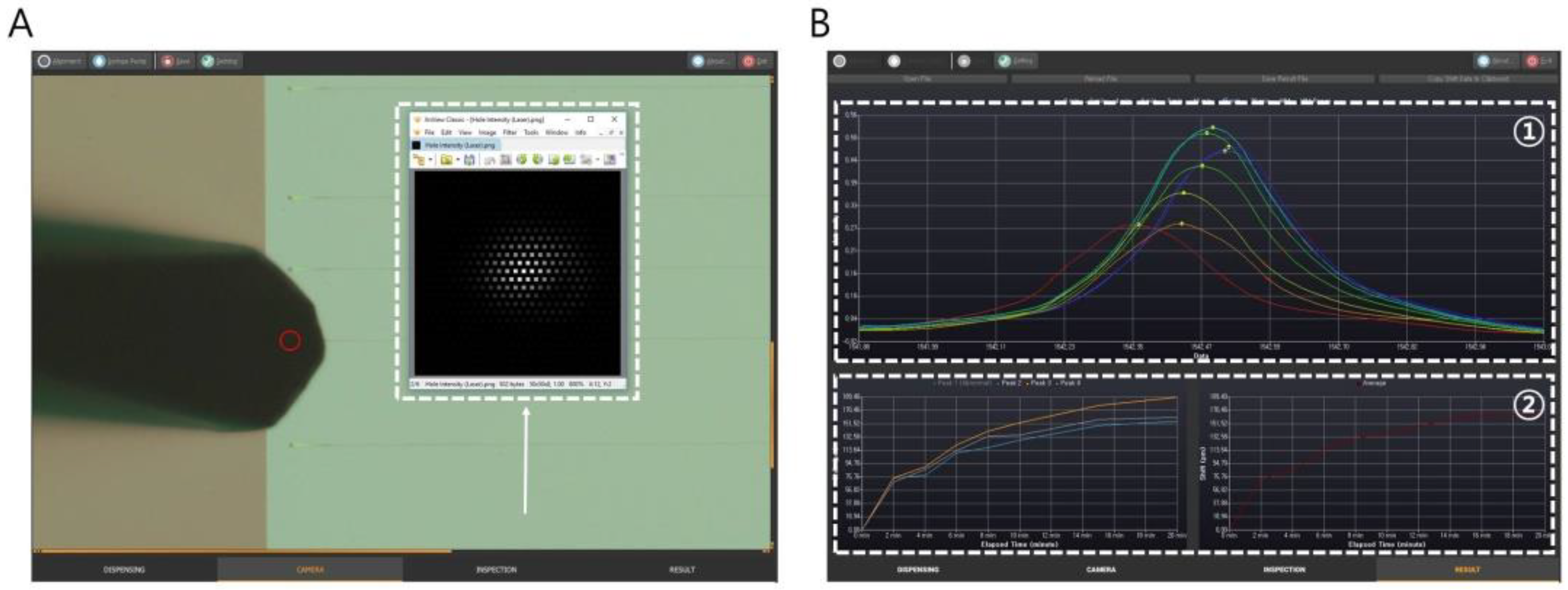The image size is (1568, 590).
Task: Open Setting in panel A toolbar
Action: tap(208, 61)
